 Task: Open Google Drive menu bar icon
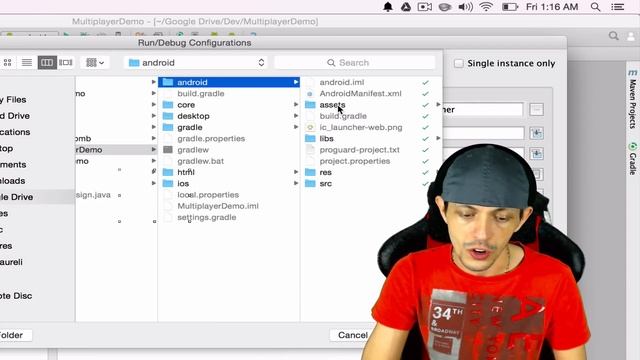406,7
